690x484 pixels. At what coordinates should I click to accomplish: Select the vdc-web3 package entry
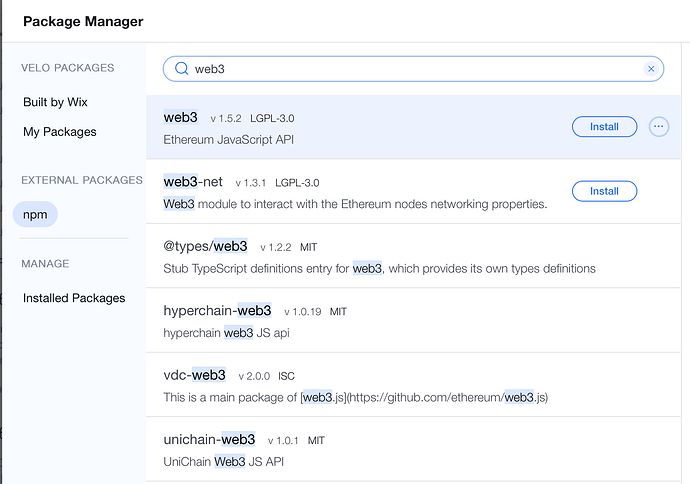195,375
